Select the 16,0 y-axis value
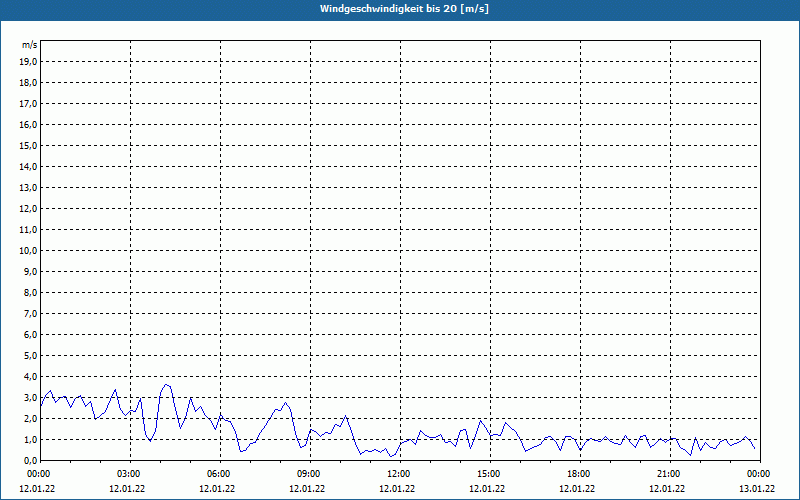The width and height of the screenshot is (800, 500). pyautogui.click(x=30, y=124)
